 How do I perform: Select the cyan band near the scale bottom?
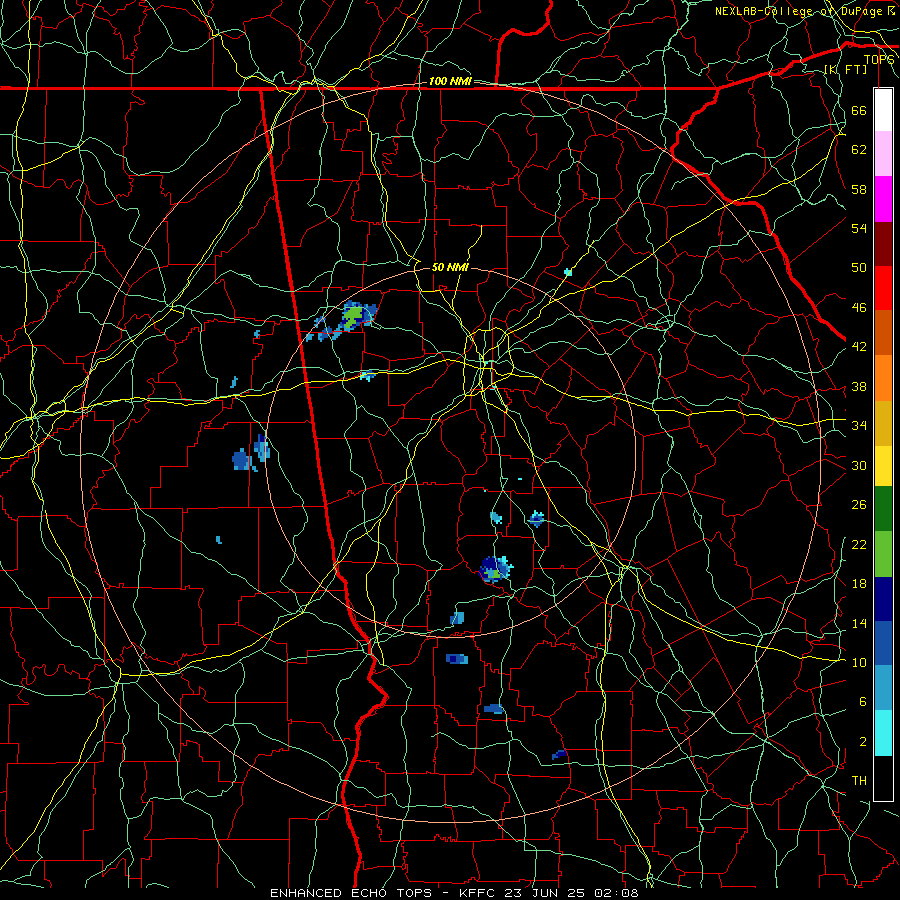(883, 732)
